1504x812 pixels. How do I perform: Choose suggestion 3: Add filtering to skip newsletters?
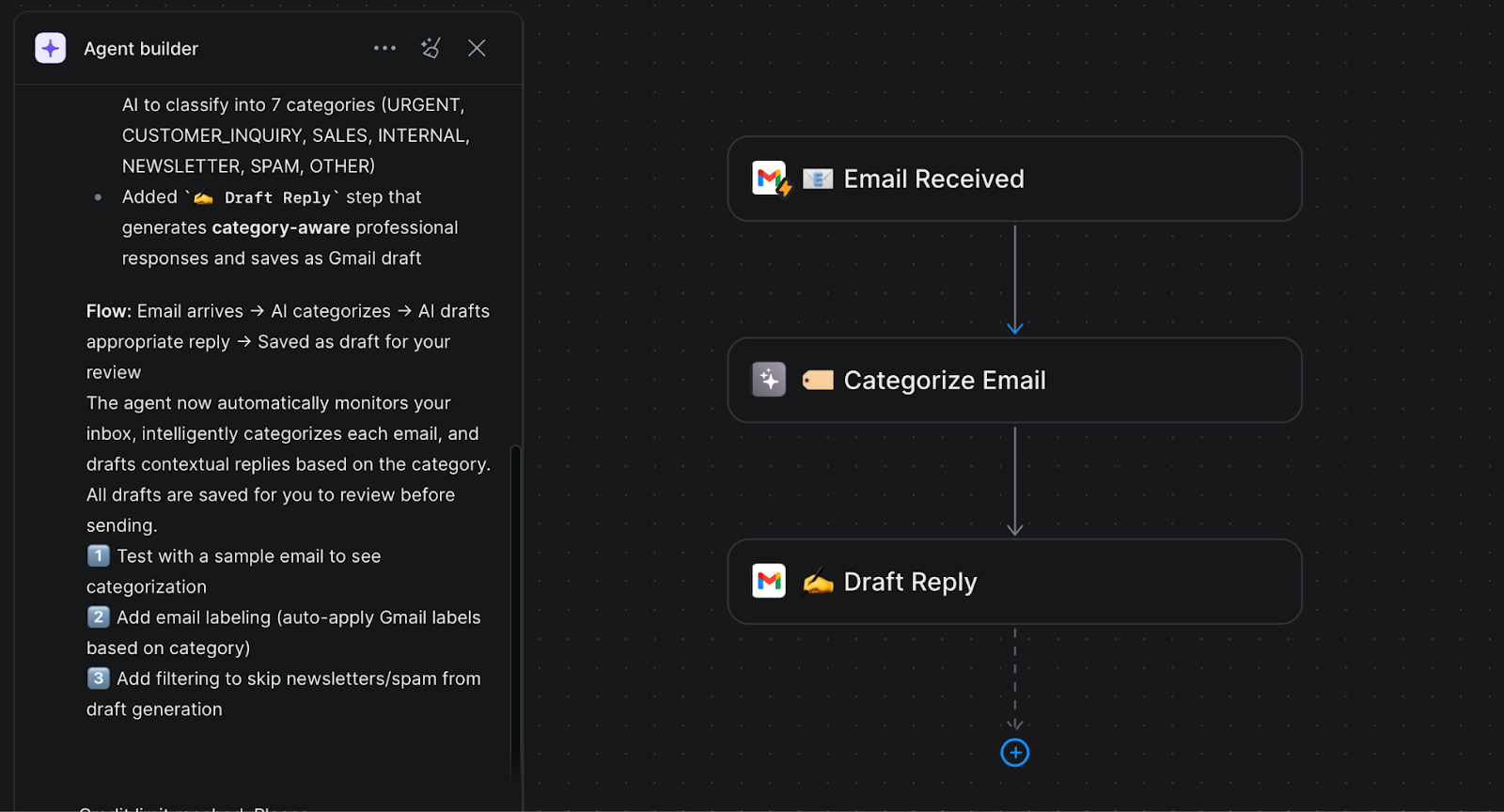[297, 679]
